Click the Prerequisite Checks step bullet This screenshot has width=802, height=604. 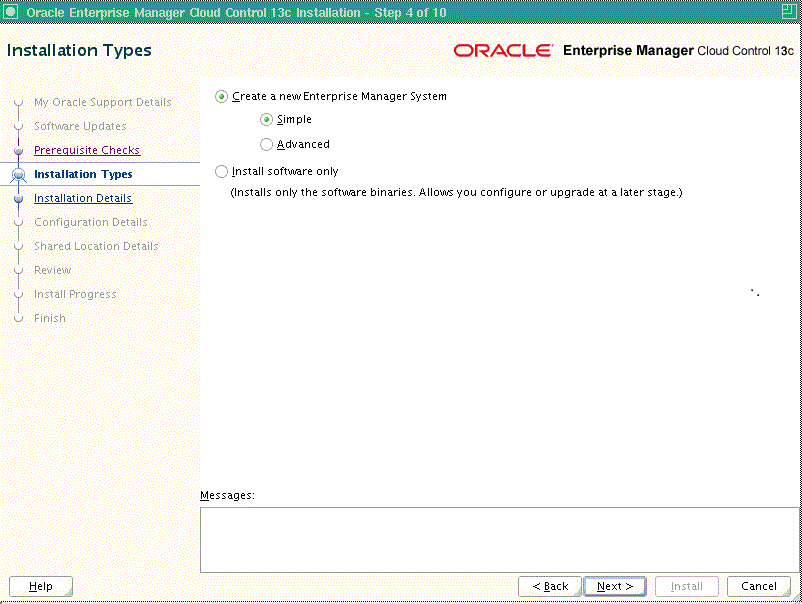[19, 151]
